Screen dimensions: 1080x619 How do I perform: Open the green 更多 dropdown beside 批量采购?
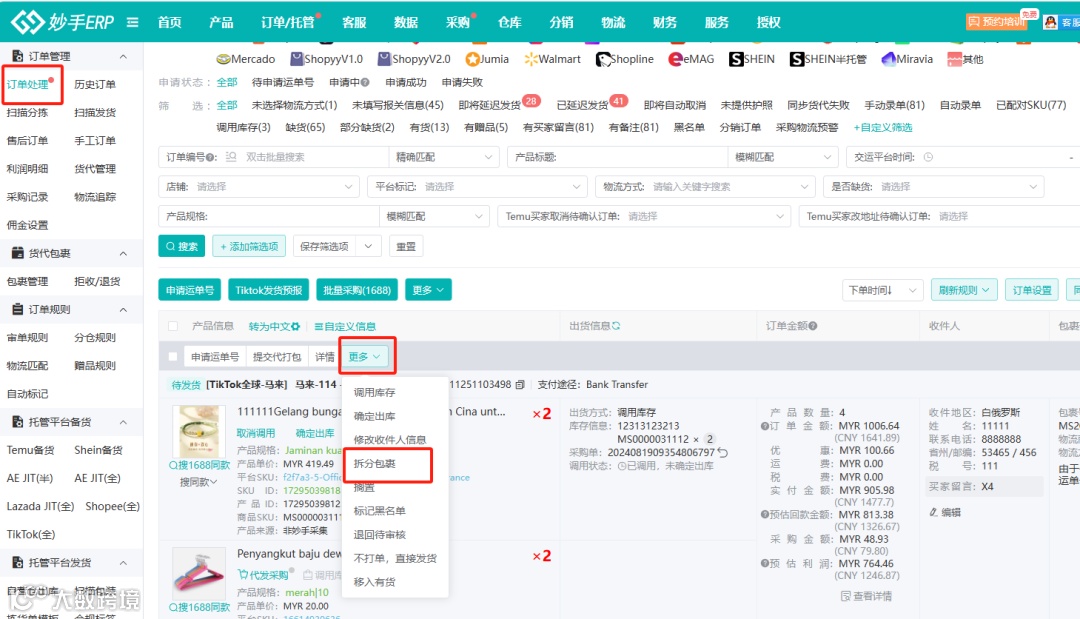428,290
